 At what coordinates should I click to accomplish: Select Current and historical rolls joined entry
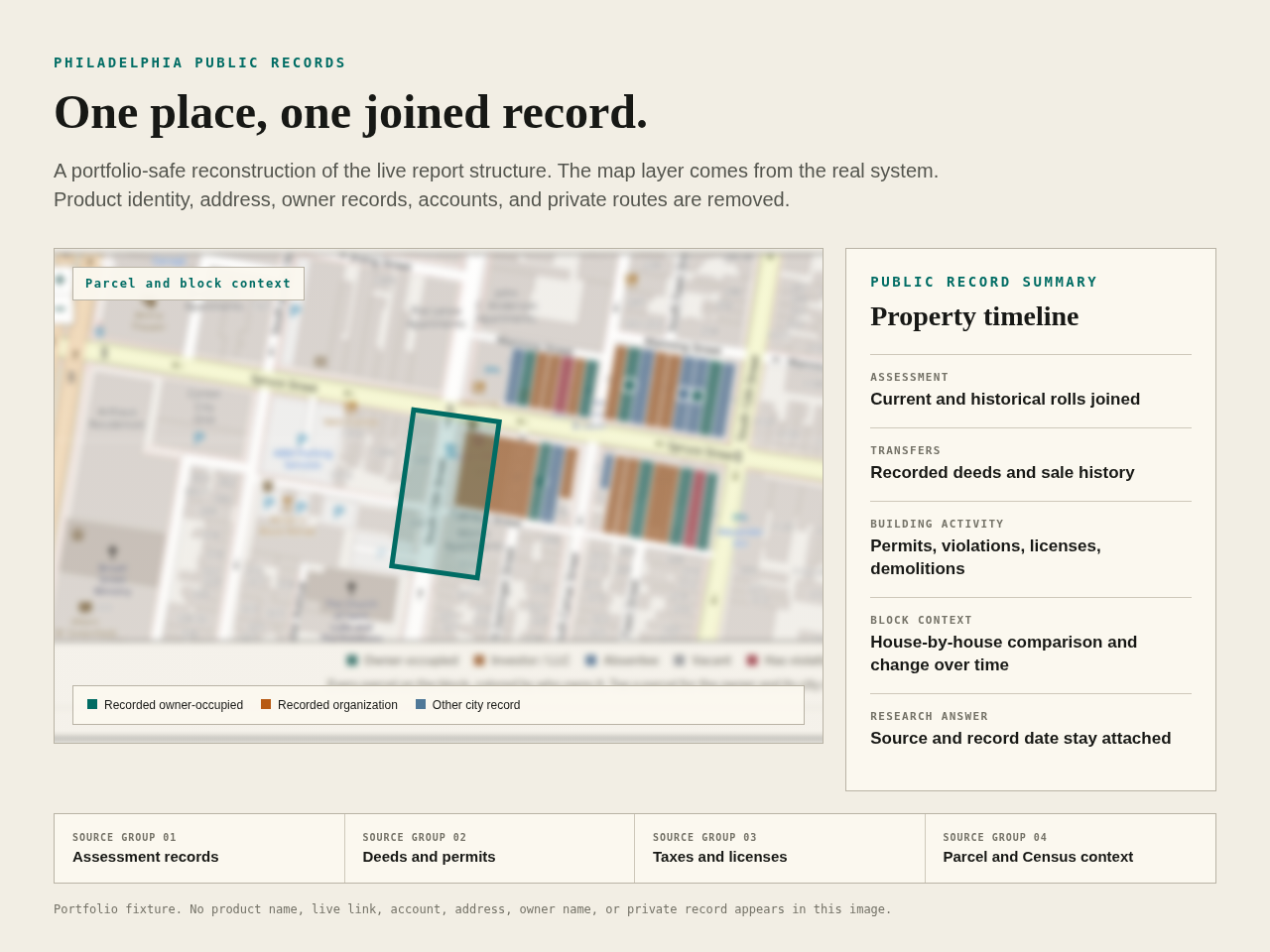click(x=1005, y=400)
